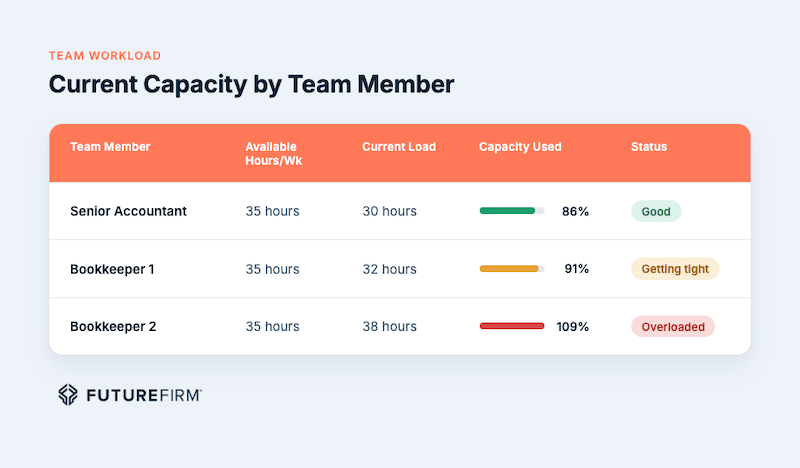This screenshot has height=468, width=800.
Task: Select the Capacity Used column header
Action: [x=520, y=147]
